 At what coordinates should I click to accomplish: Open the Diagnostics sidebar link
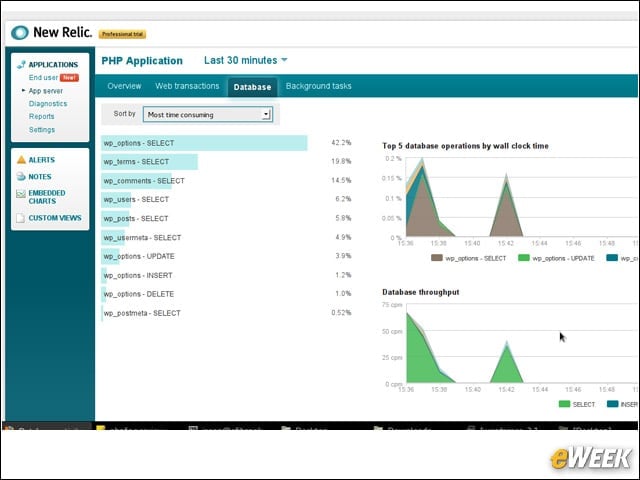(48, 104)
